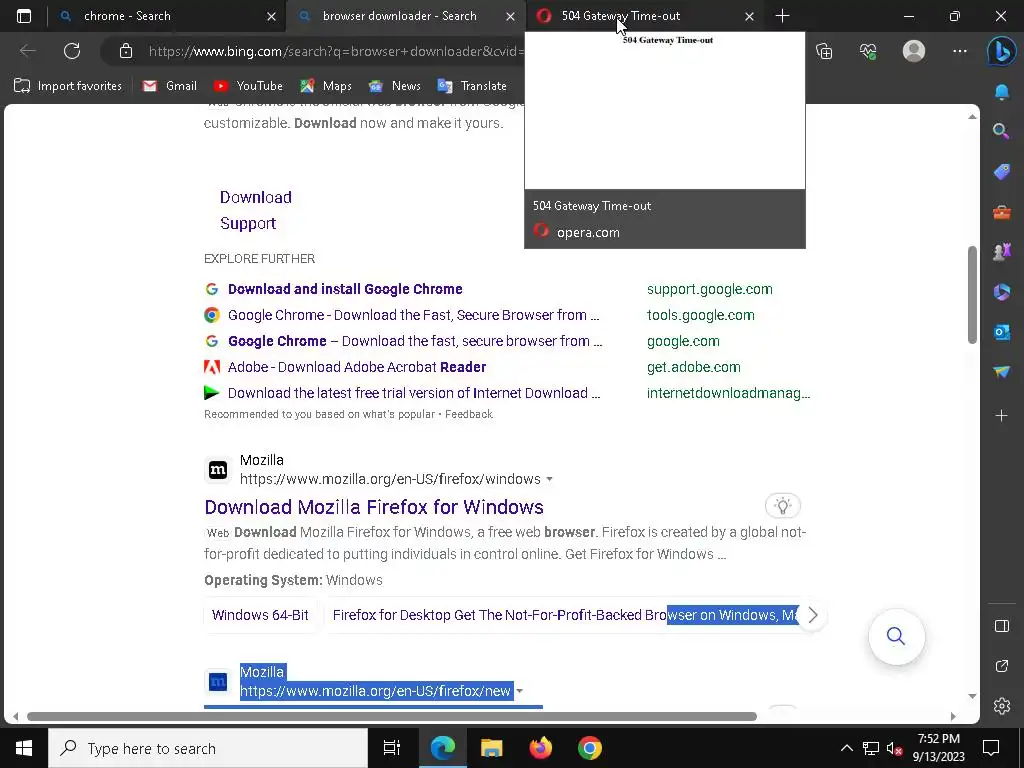Close the browser downloader - Search tab
1024x768 pixels.
[x=511, y=16]
